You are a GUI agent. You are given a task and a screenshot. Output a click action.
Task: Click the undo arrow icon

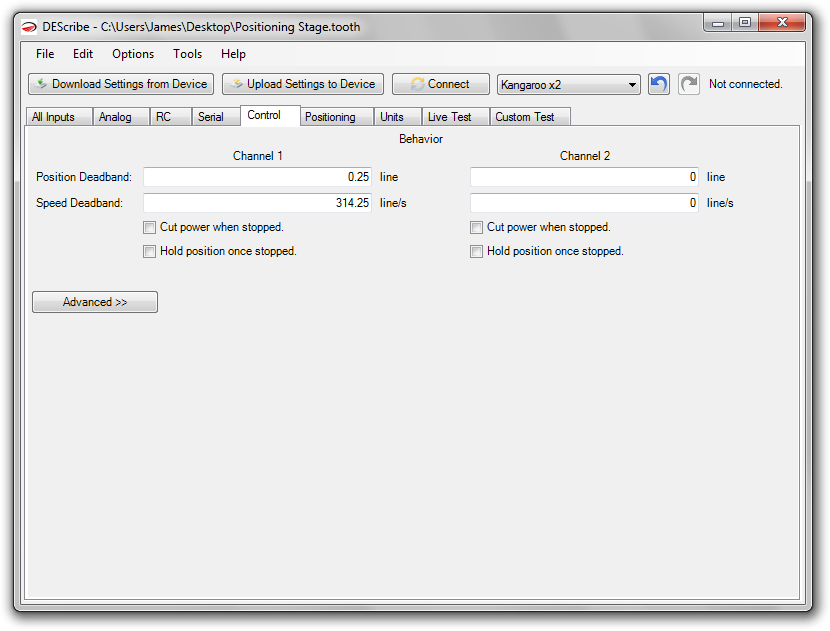tap(658, 84)
